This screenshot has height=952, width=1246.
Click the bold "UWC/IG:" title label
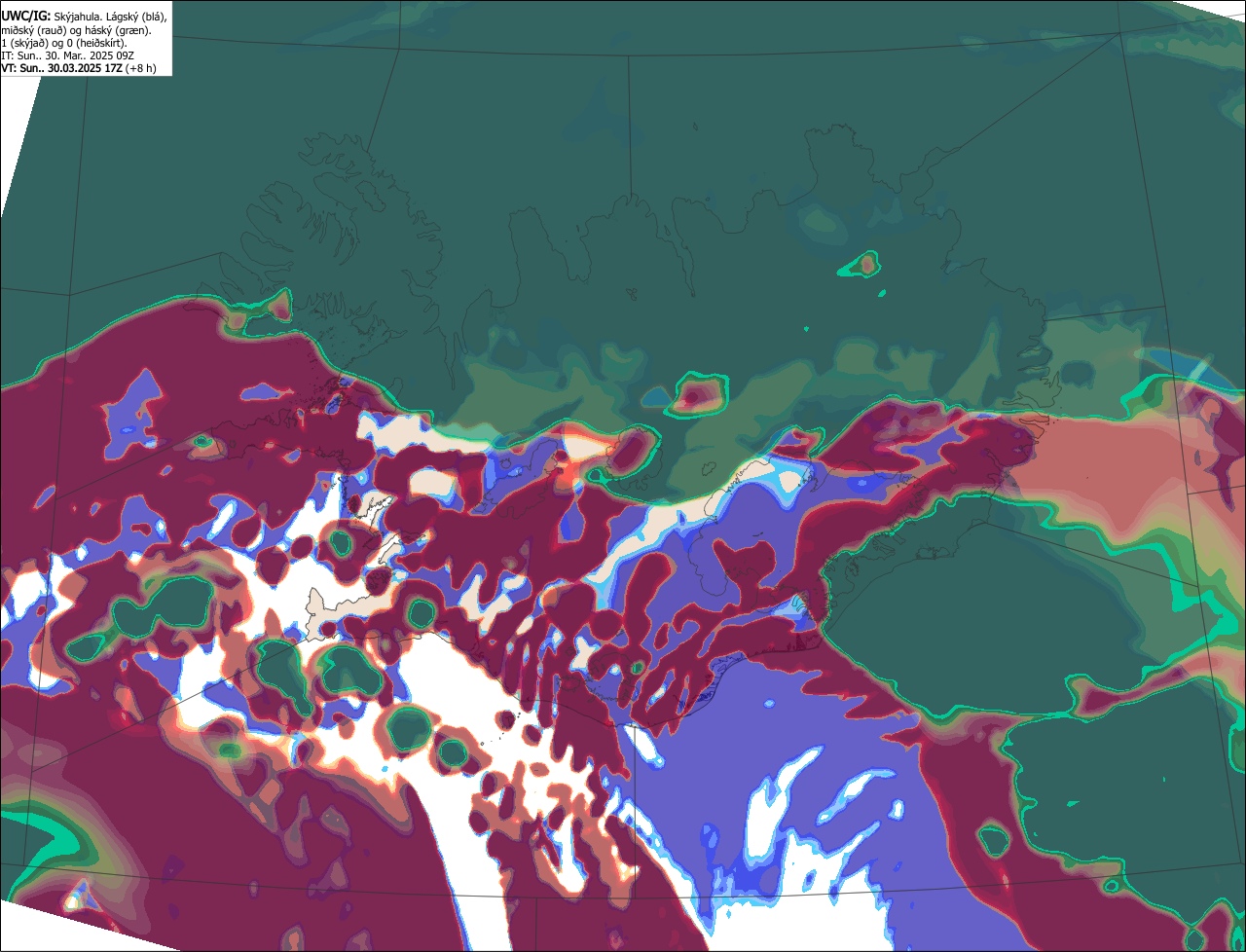point(26,16)
